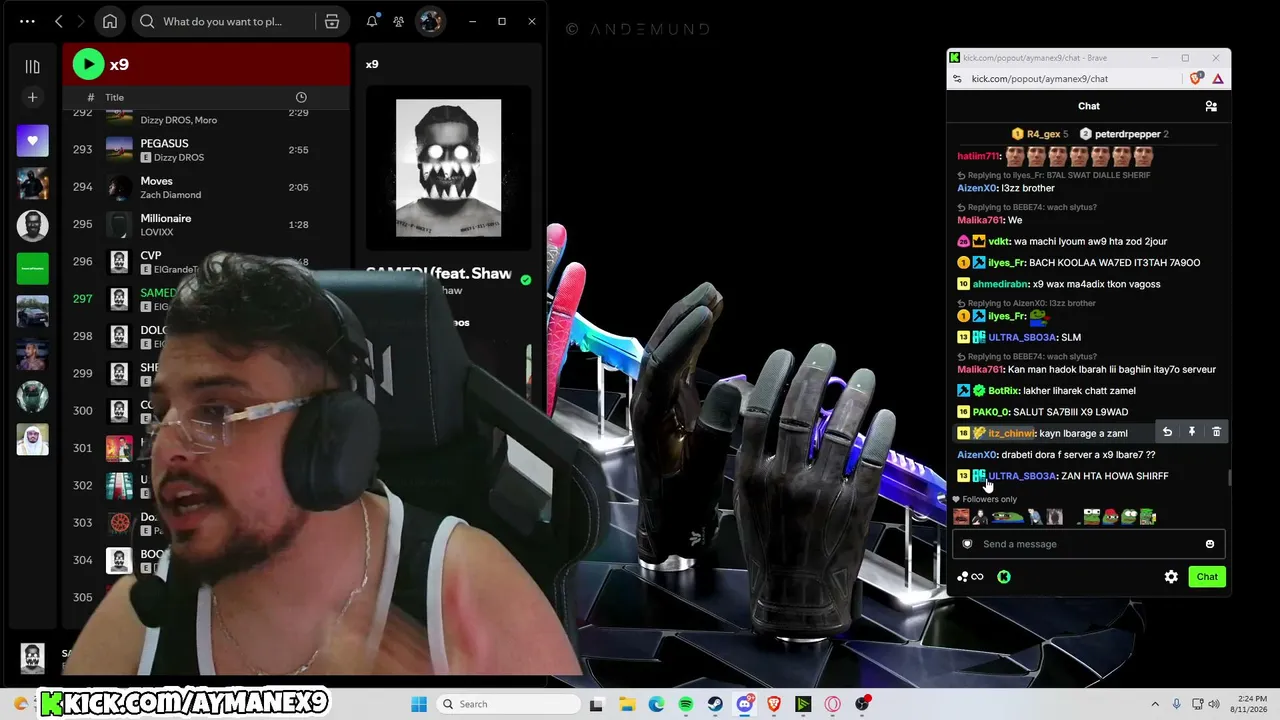The height and width of the screenshot is (720, 1280).
Task: Pin itz_chinwi's chat message
Action: [1192, 432]
